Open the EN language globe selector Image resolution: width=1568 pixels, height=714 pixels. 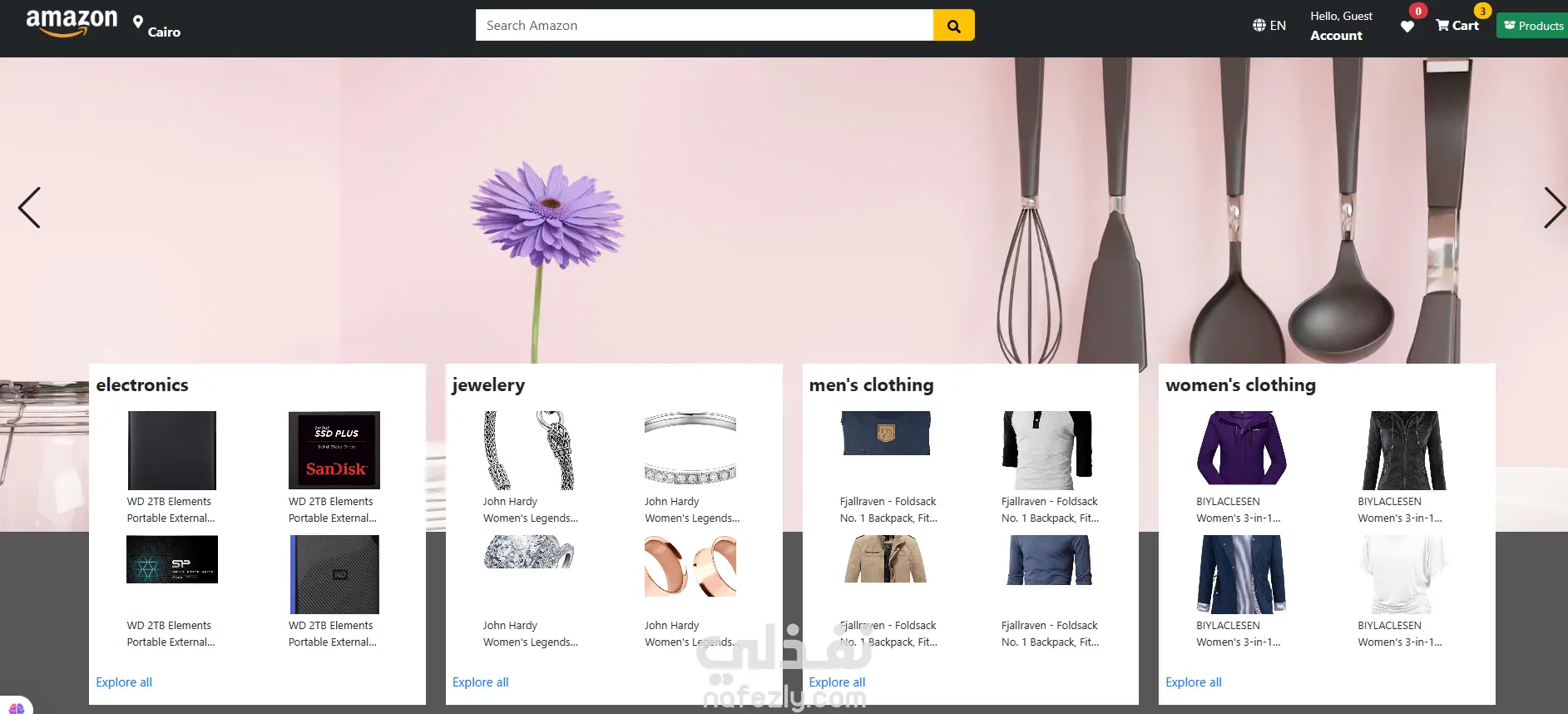[x=1269, y=26]
